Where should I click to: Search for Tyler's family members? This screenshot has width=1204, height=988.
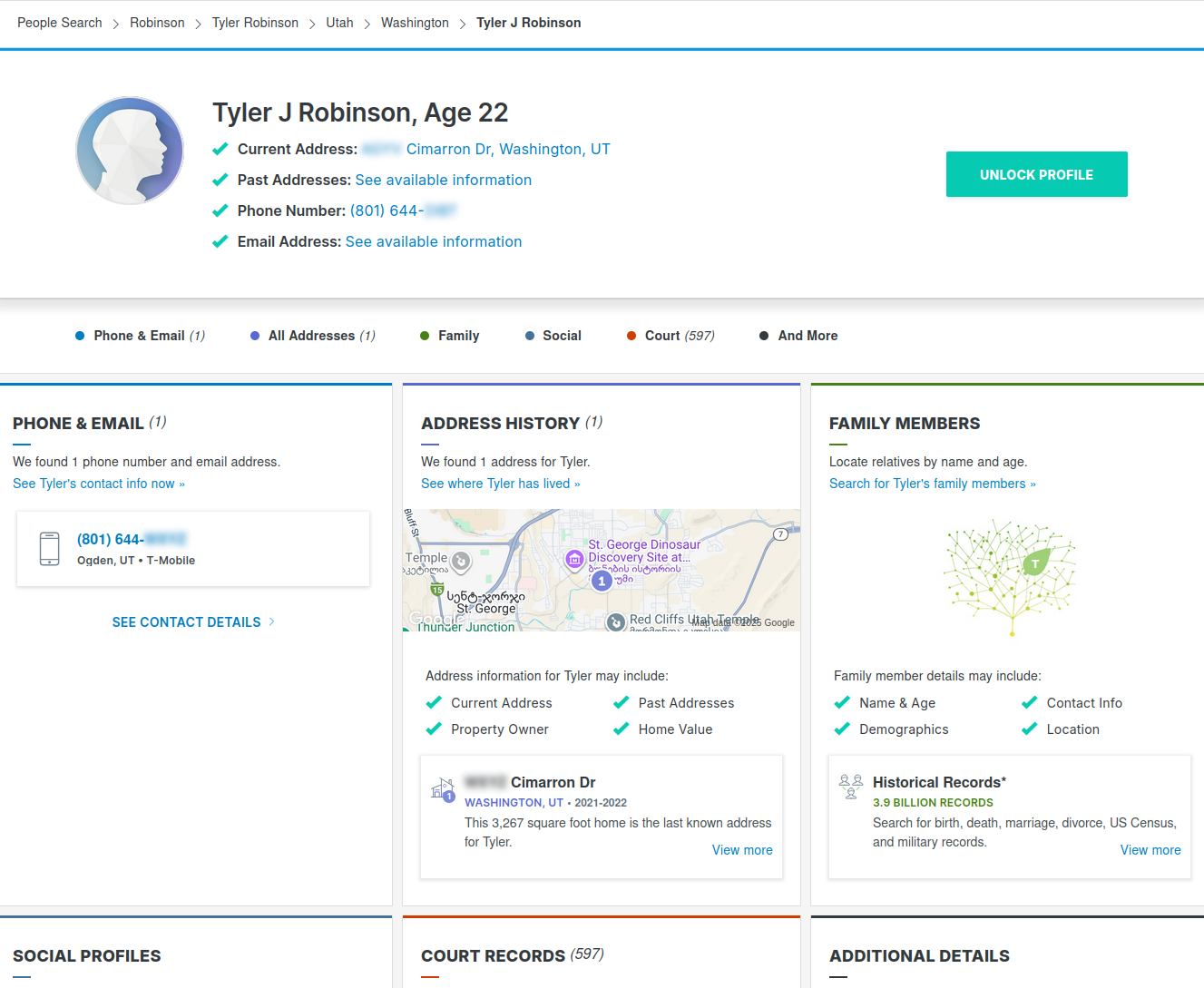pyautogui.click(x=933, y=484)
